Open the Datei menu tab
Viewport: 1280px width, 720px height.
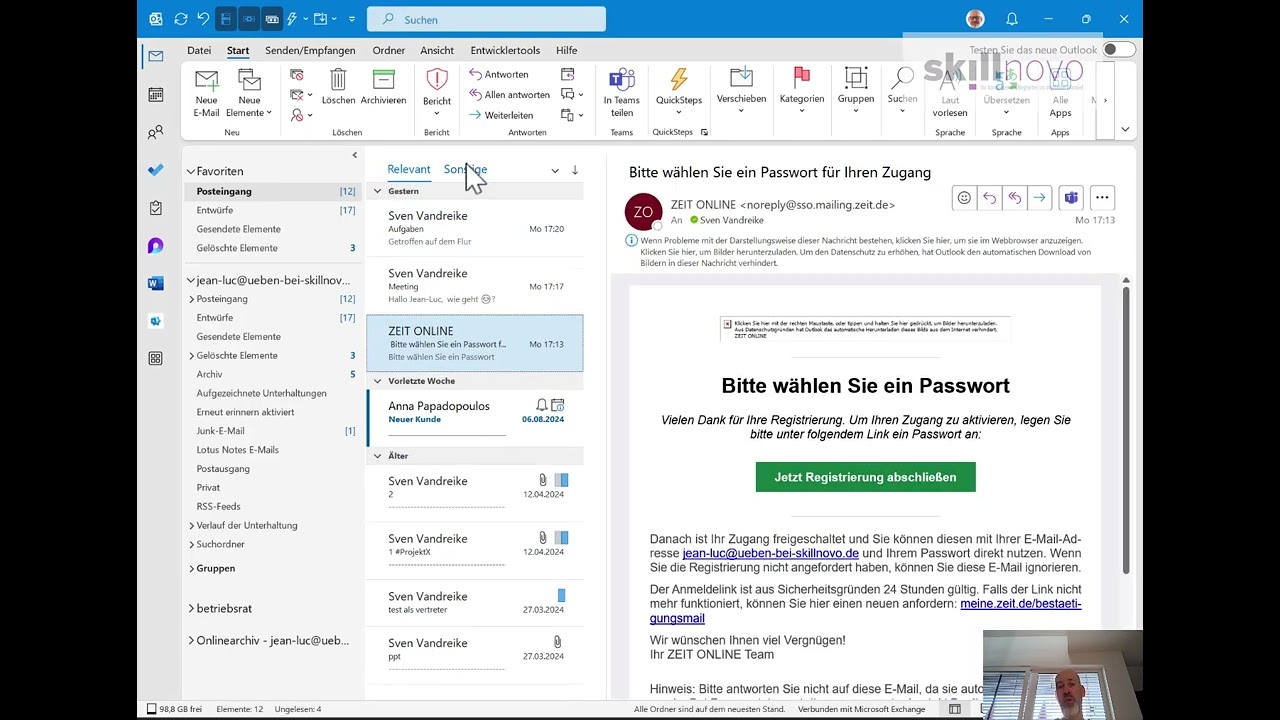click(199, 50)
